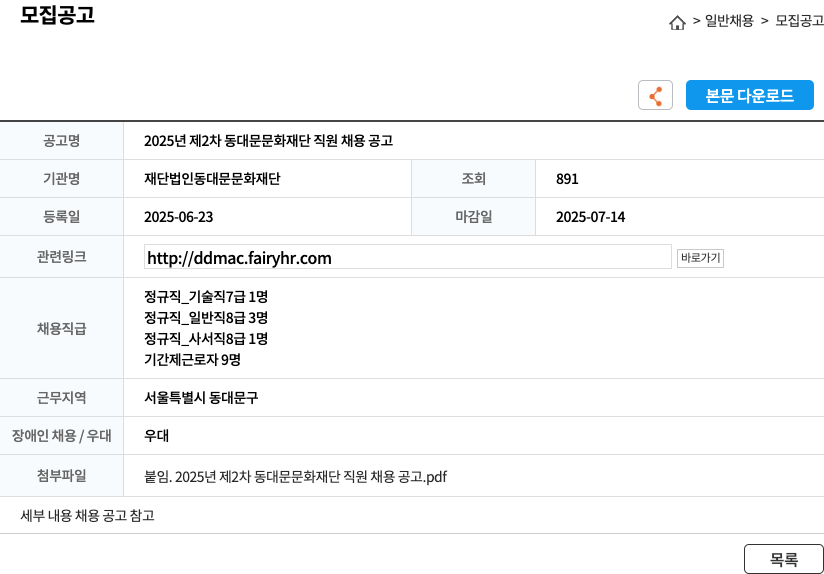The height and width of the screenshot is (574, 824).
Task: Click the value 우대 for disability hiring
Action: (157, 436)
